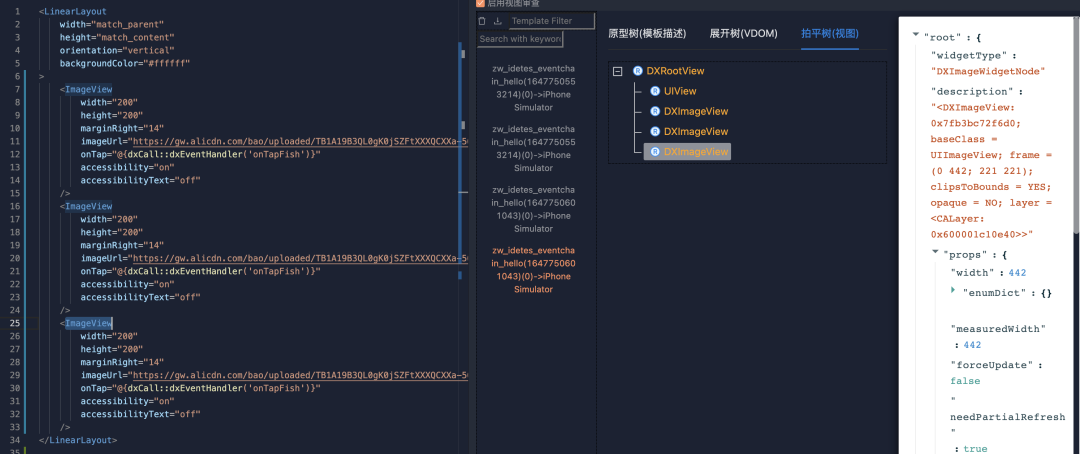1080x454 pixels.
Task: Click the R icon of the second DXImageView
Action: point(655,131)
